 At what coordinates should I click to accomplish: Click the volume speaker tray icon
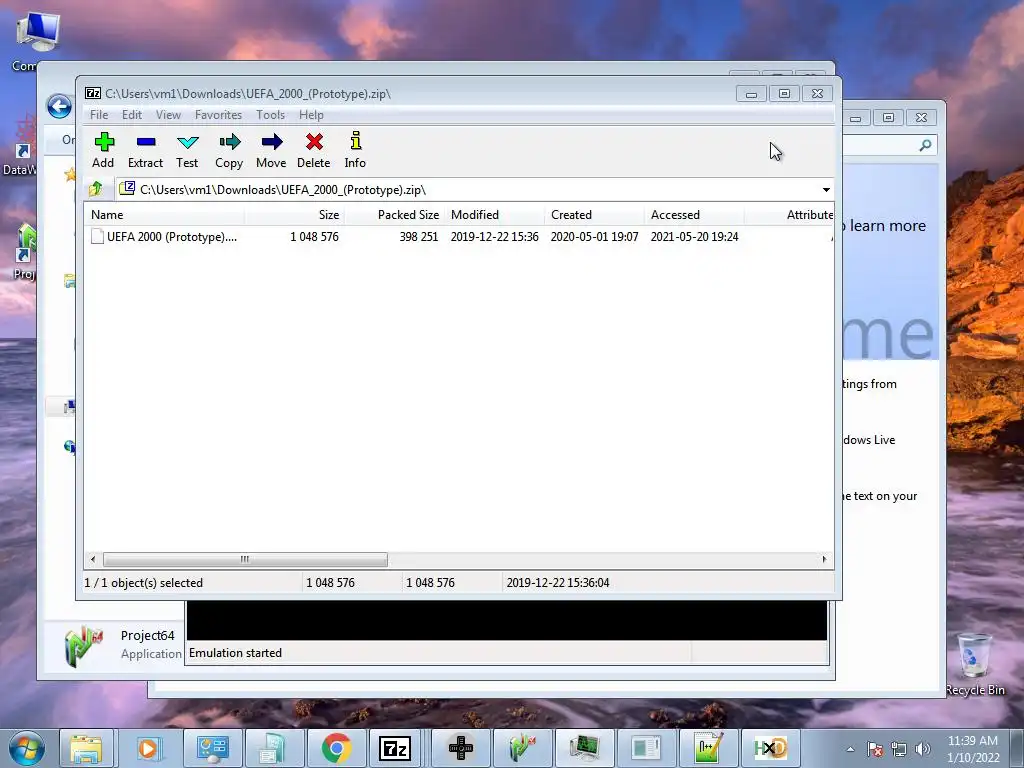(923, 749)
